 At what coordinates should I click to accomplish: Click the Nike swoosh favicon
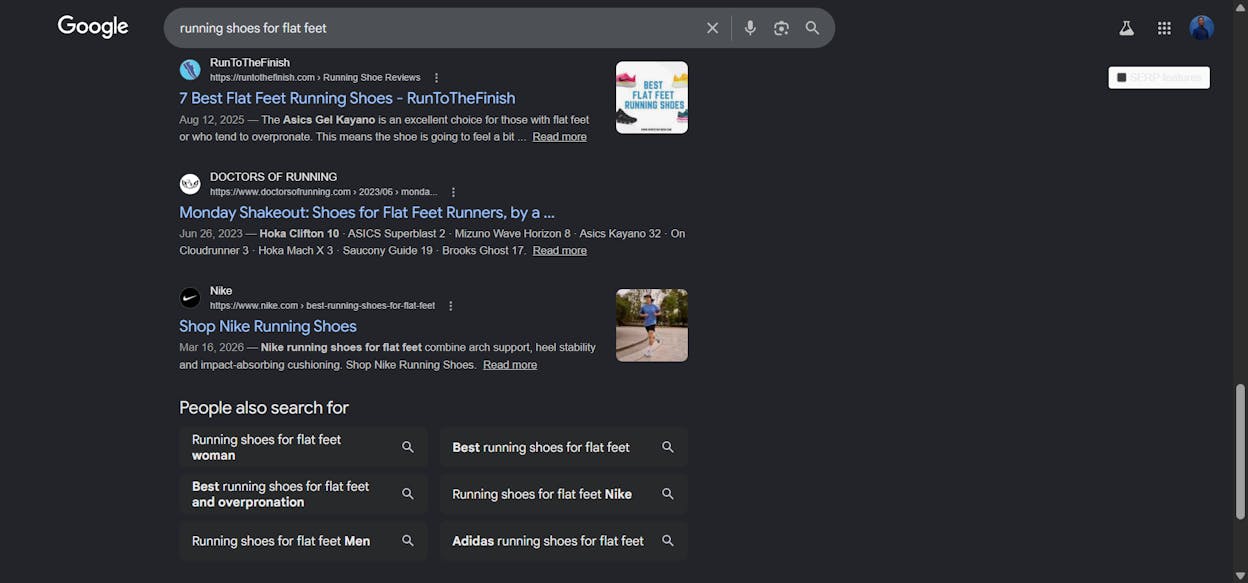coord(190,298)
